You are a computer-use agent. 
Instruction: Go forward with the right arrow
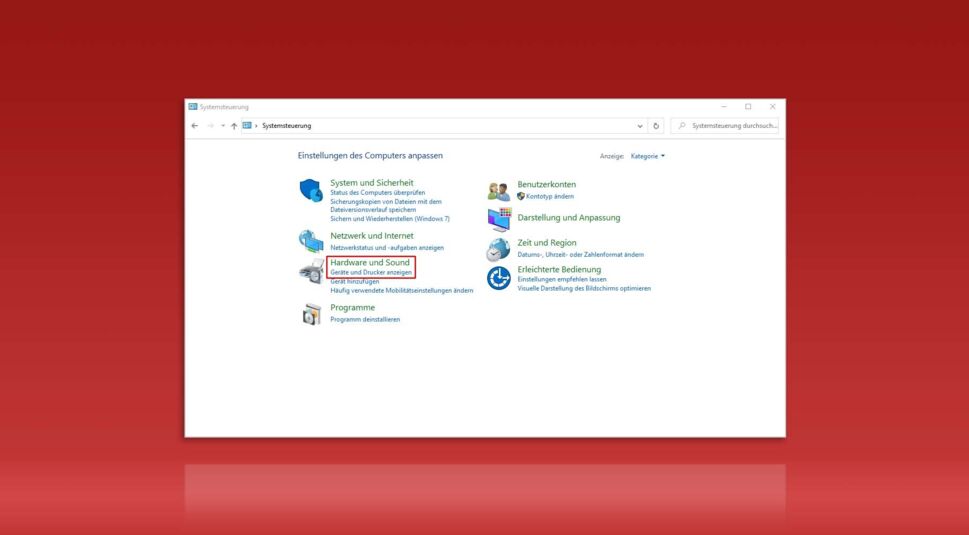tap(210, 126)
